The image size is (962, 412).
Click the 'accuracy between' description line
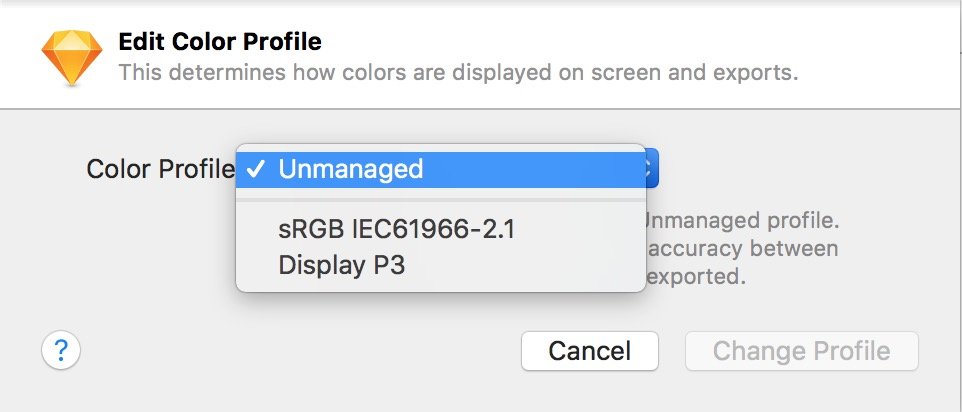tap(742, 248)
